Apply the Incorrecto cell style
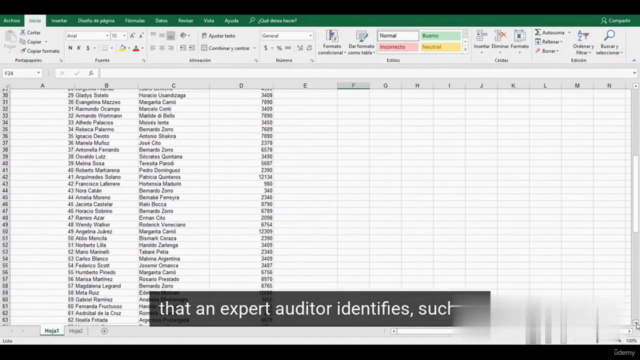The image size is (640, 360). [398, 47]
